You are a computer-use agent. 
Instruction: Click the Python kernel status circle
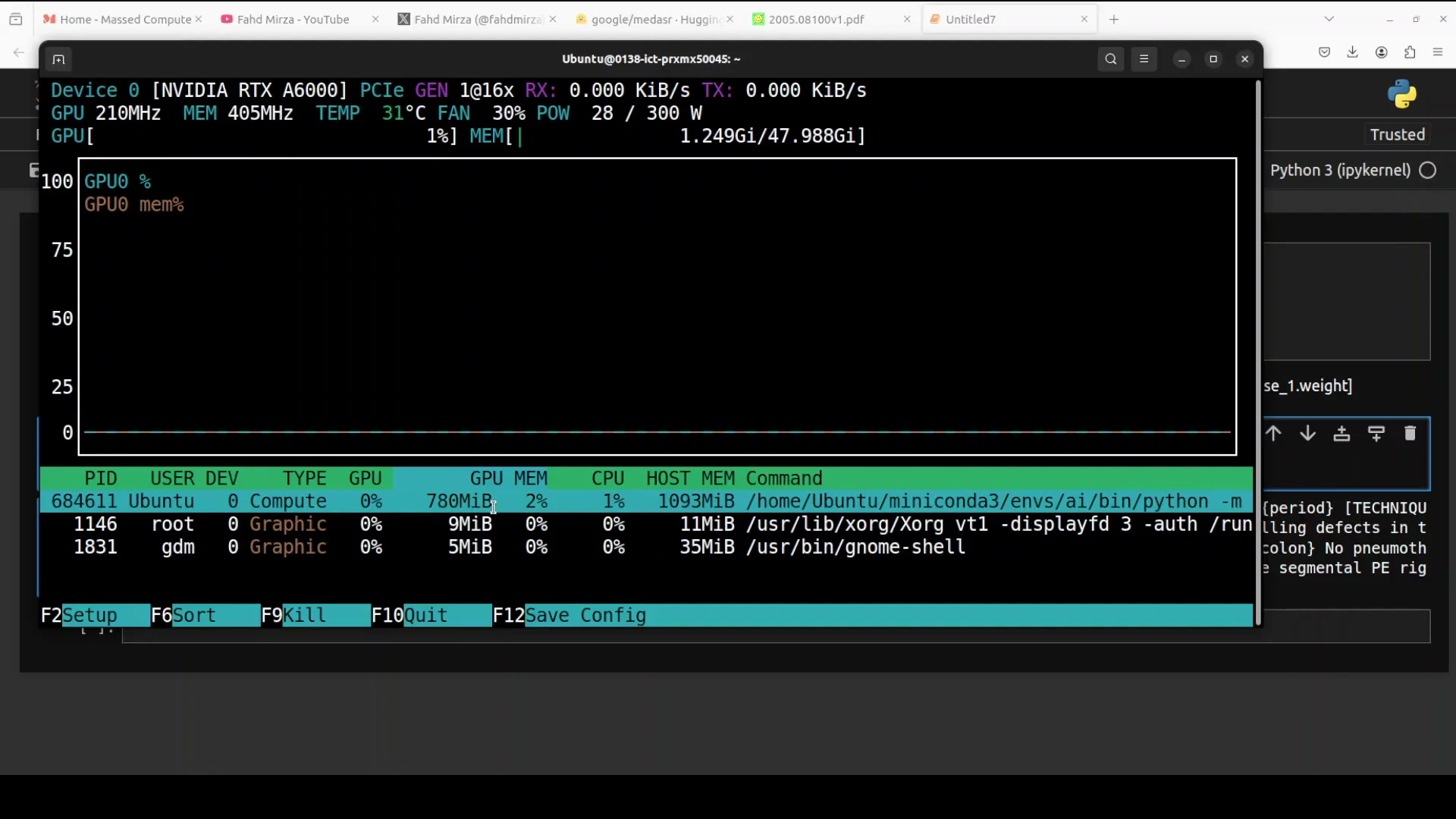(1428, 171)
